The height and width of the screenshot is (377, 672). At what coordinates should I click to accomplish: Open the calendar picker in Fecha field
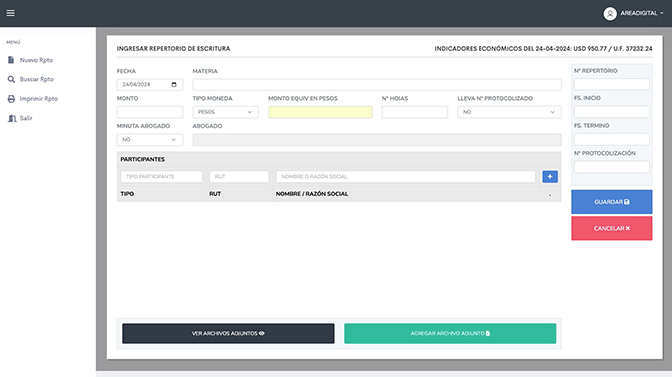(174, 84)
